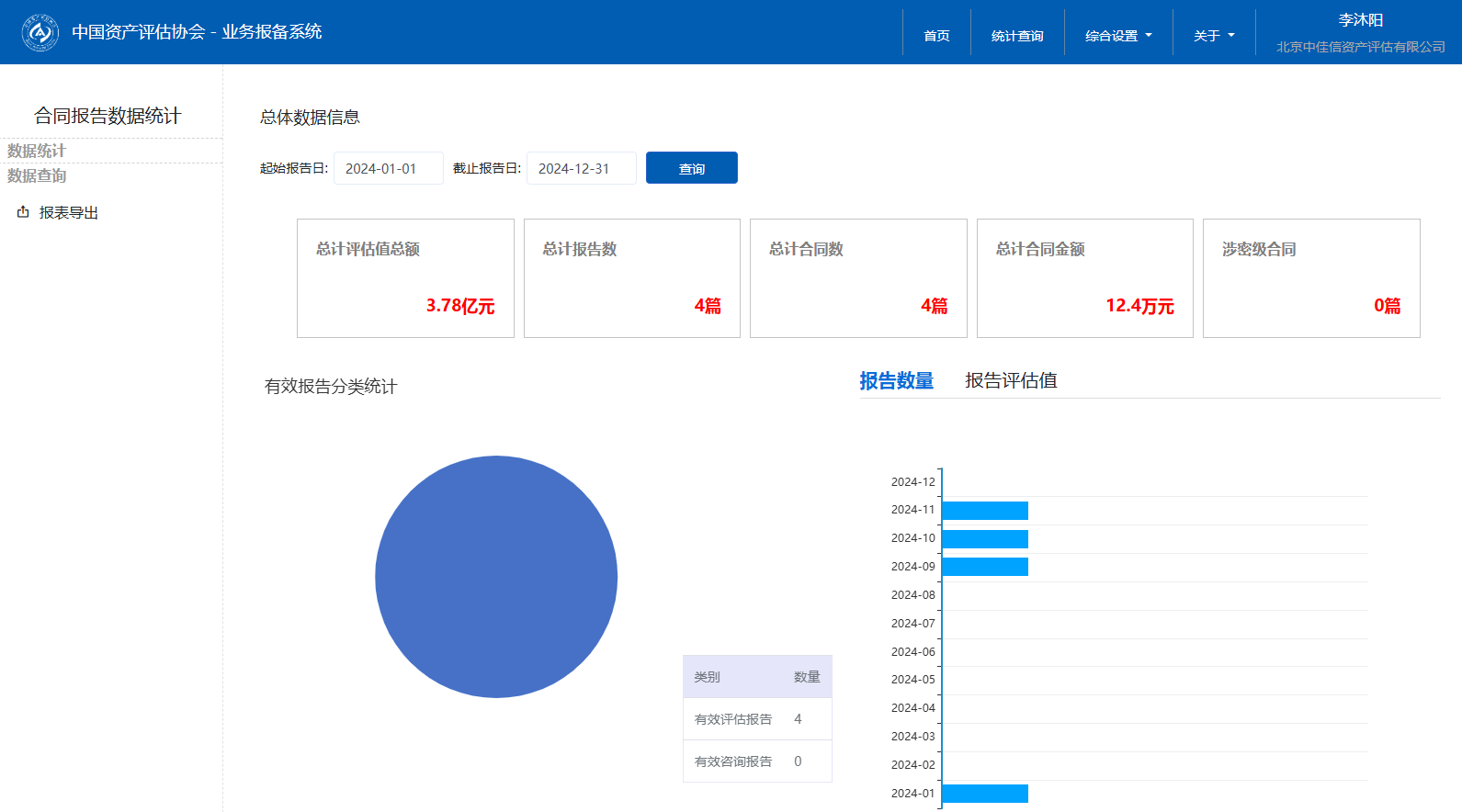Select the 报告数量 tab
1462x812 pixels.
[x=896, y=380]
